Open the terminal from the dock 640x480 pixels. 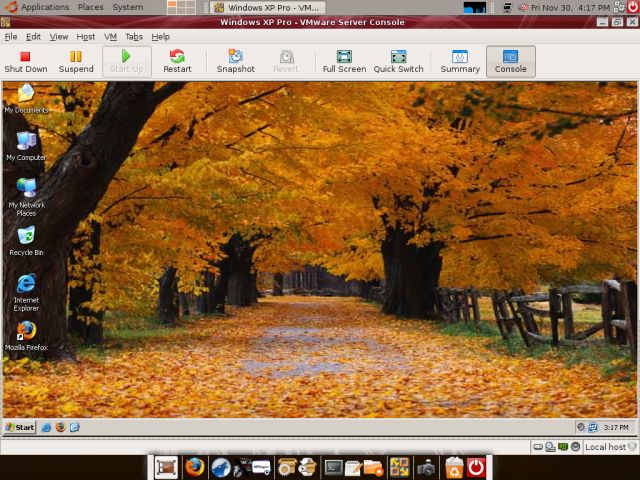333,467
